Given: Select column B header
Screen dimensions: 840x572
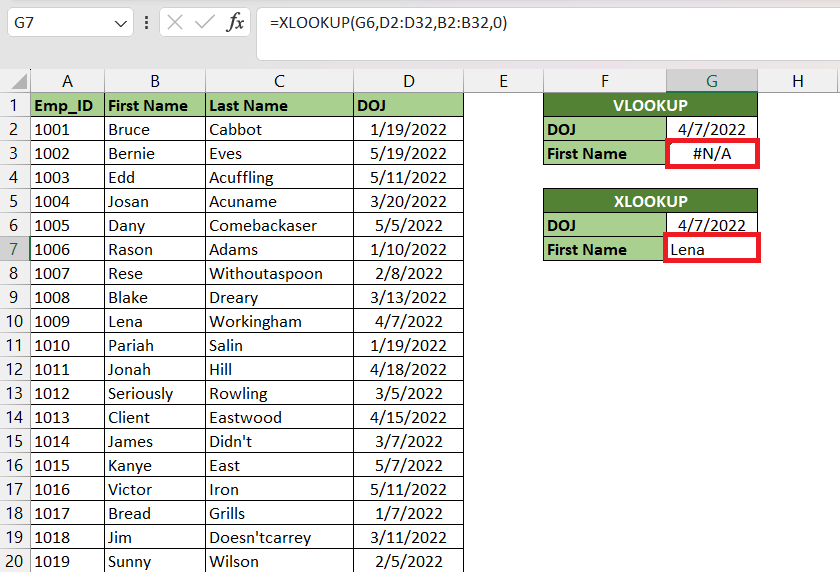Looking at the screenshot, I should point(155,81).
